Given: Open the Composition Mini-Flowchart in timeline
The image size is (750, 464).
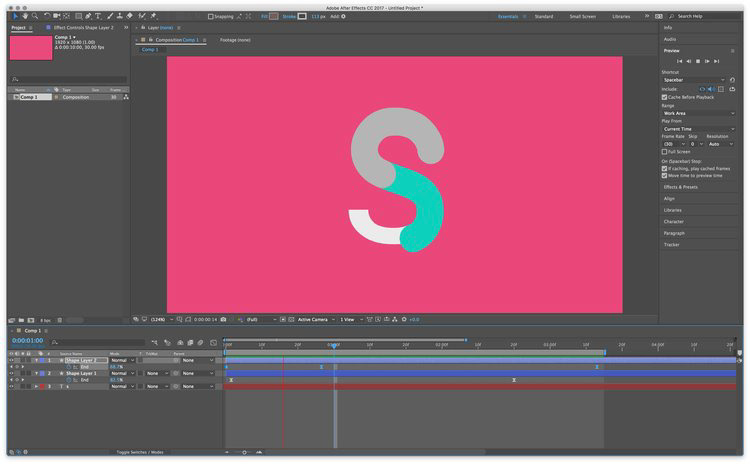Looking at the screenshot, I should click(x=154, y=342).
